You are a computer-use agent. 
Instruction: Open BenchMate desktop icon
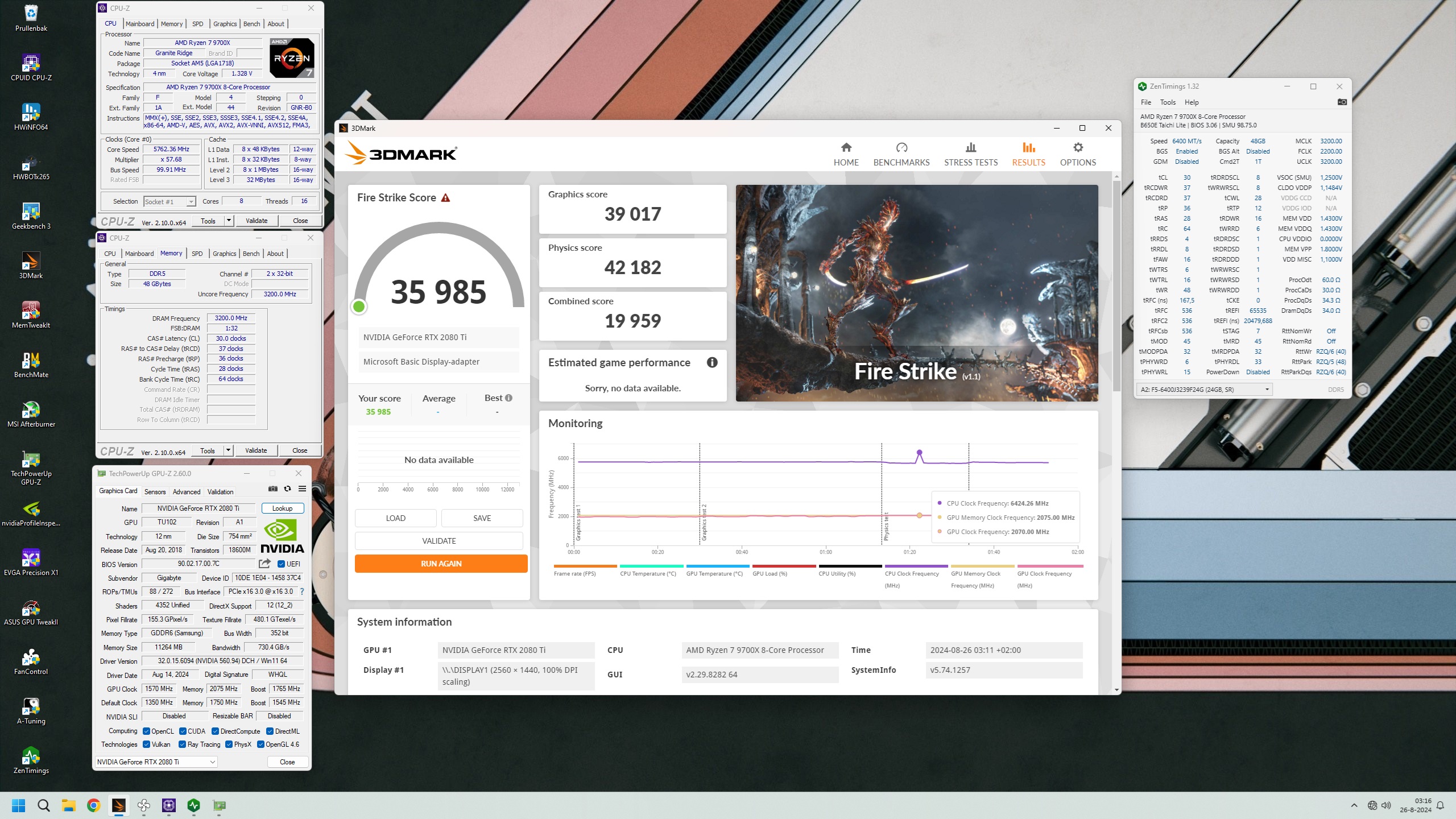pos(31,364)
